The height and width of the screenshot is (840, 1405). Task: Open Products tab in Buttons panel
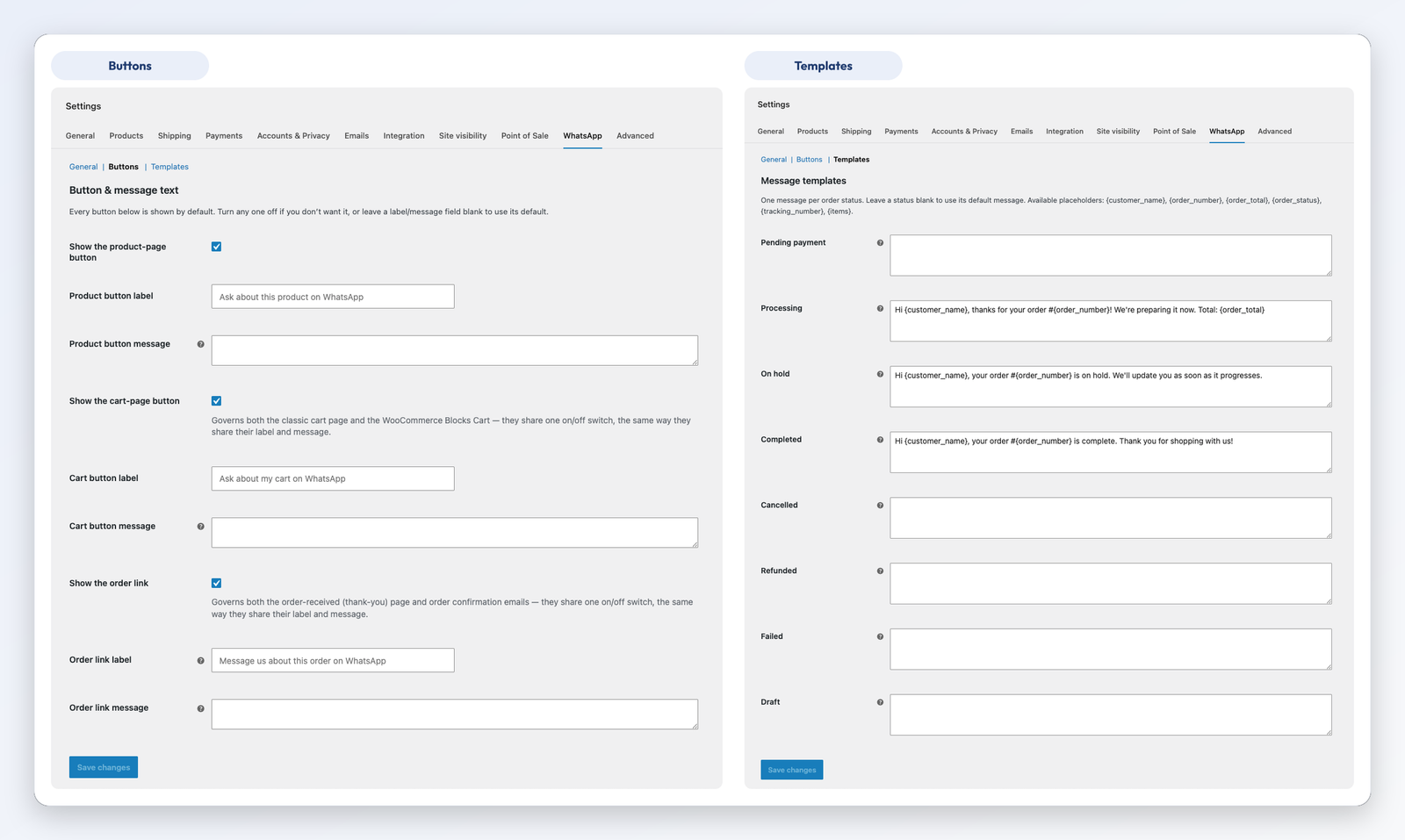point(126,136)
